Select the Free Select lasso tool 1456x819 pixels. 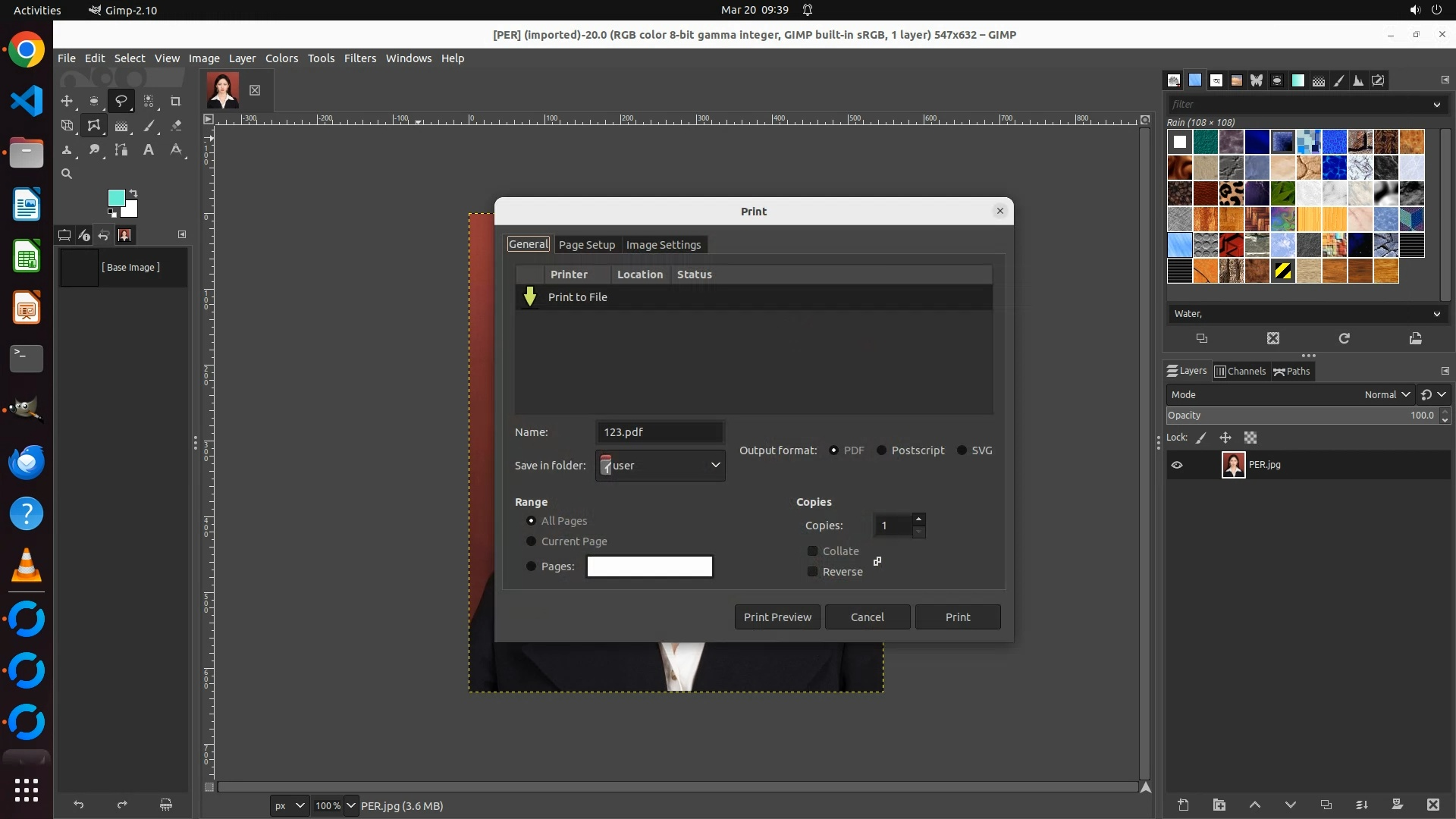point(121,101)
